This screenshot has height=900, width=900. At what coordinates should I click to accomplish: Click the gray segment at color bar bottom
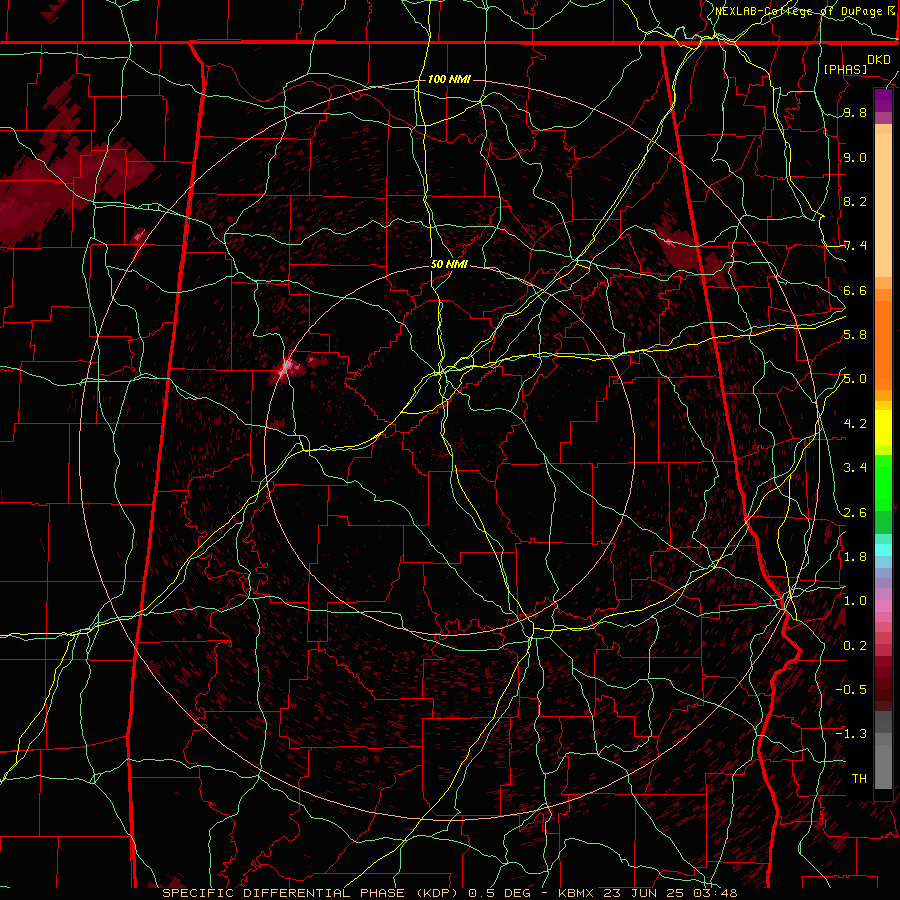tap(883, 752)
